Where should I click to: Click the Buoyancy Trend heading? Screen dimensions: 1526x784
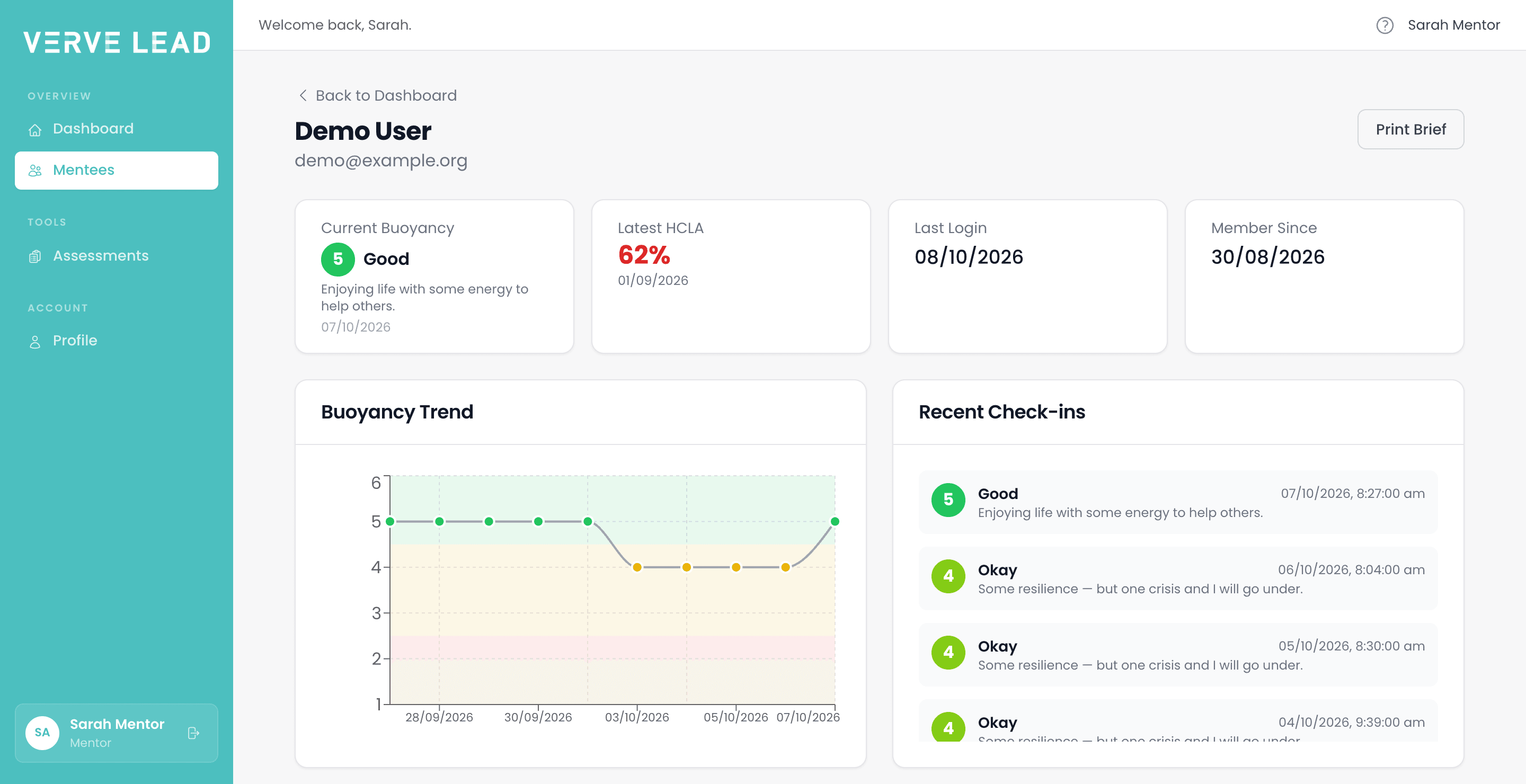(397, 412)
